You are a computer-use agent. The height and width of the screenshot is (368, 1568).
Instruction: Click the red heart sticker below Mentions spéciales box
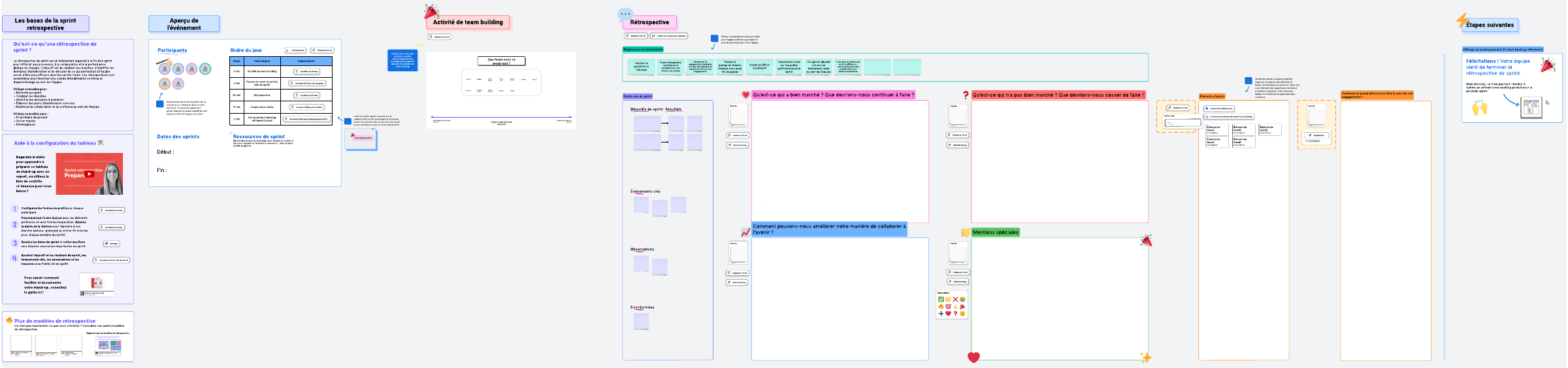[973, 357]
